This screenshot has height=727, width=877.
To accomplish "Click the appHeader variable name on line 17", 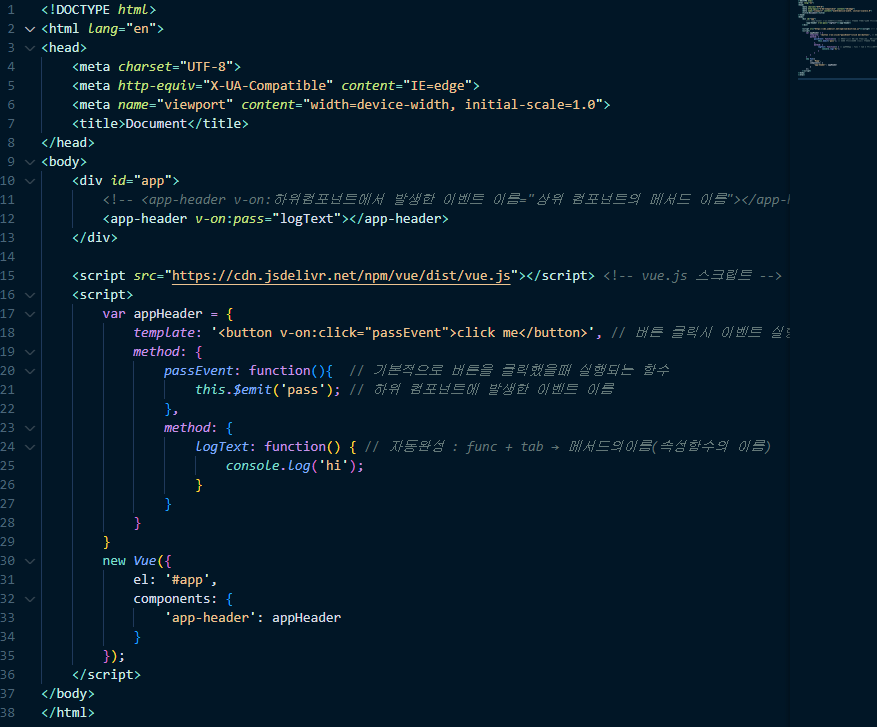I will [168, 314].
